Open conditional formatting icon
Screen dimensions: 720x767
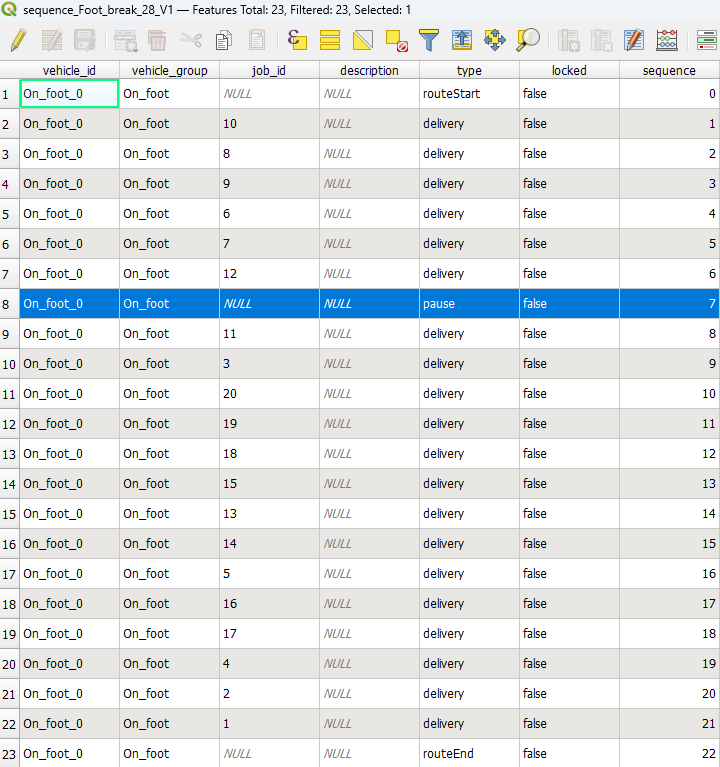tap(667, 40)
